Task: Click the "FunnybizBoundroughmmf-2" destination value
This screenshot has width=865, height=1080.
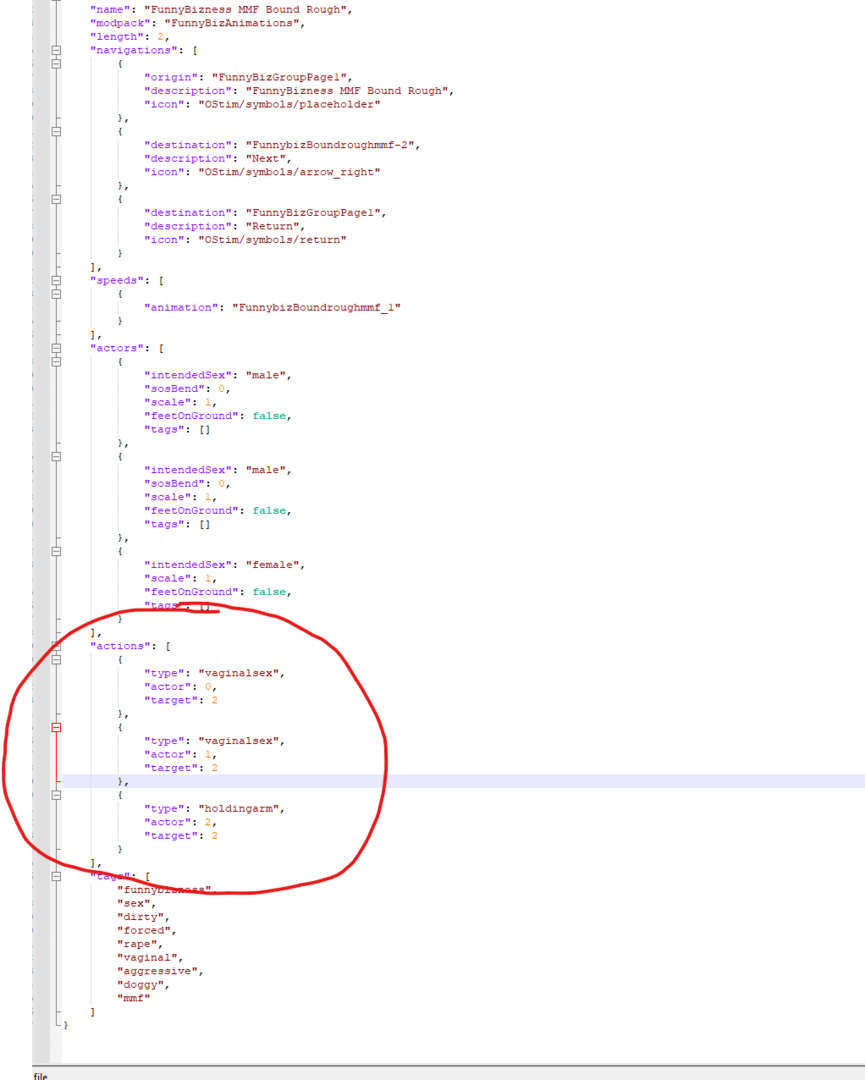Action: 330,145
